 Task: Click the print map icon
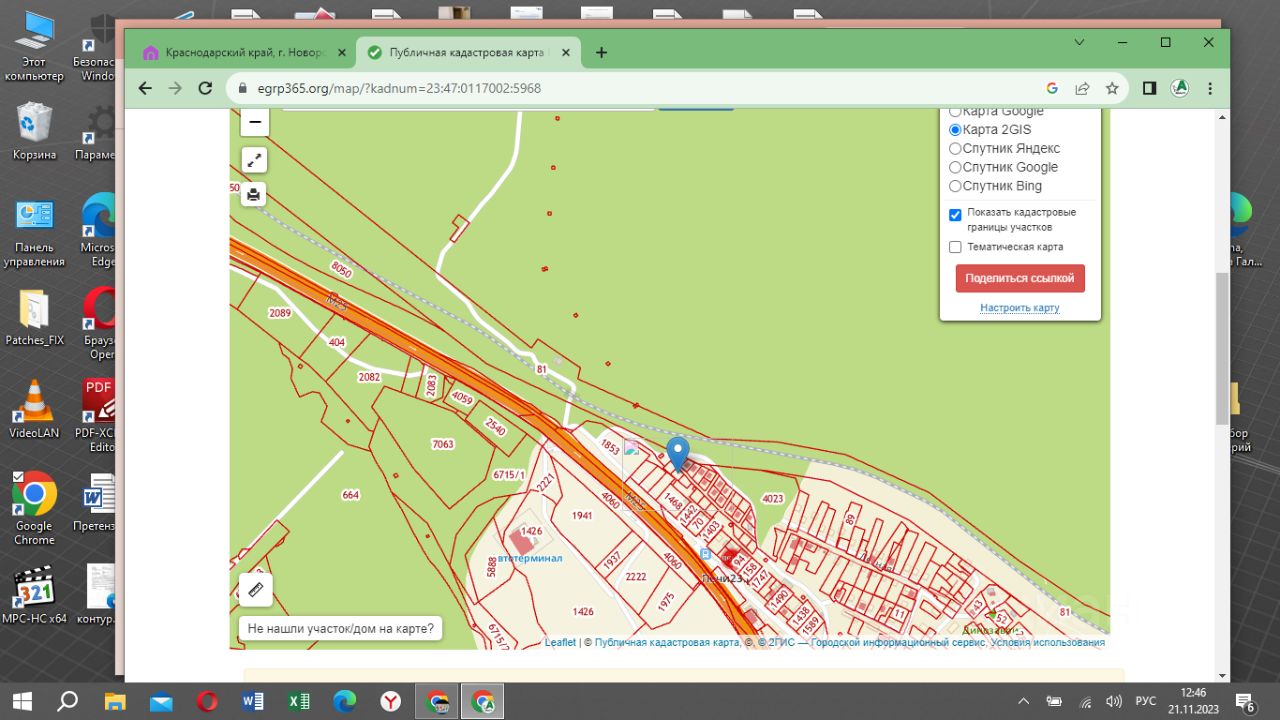tap(254, 195)
